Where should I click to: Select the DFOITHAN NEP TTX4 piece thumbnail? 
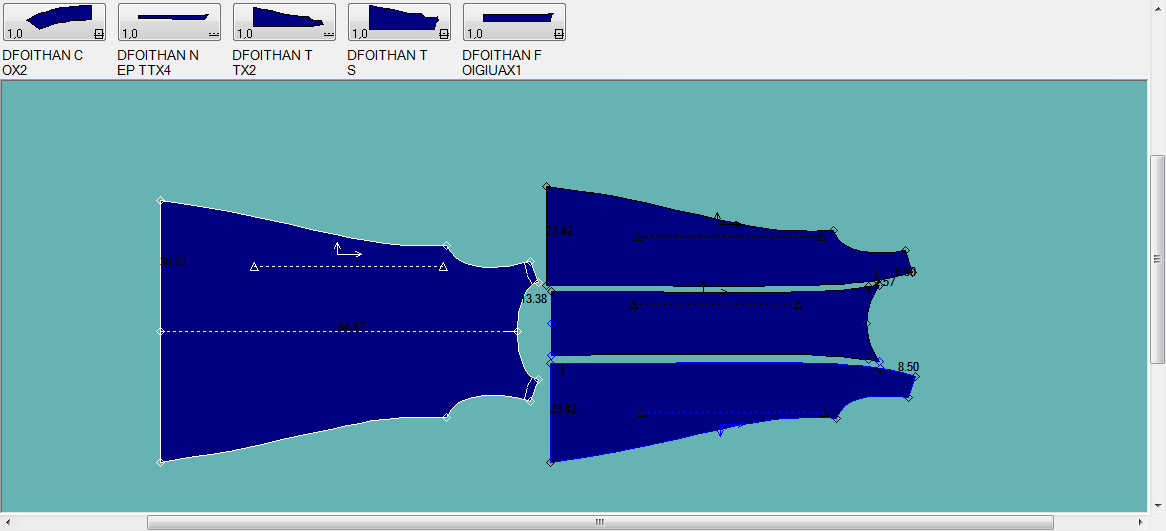coord(169,21)
